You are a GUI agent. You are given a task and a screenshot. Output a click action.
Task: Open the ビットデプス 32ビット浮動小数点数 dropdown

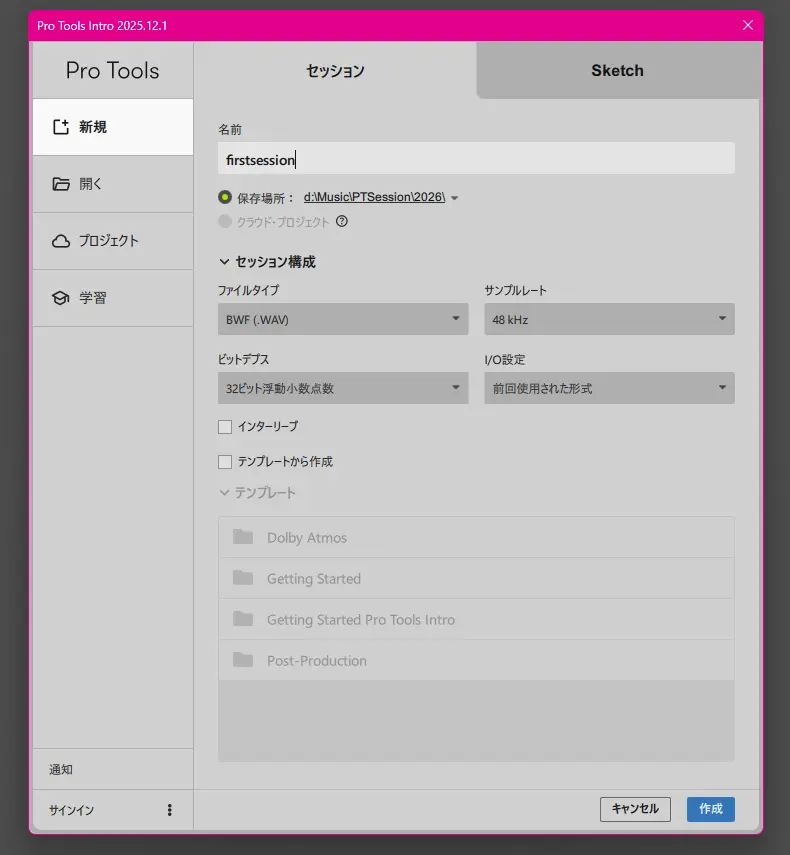[x=342, y=388]
